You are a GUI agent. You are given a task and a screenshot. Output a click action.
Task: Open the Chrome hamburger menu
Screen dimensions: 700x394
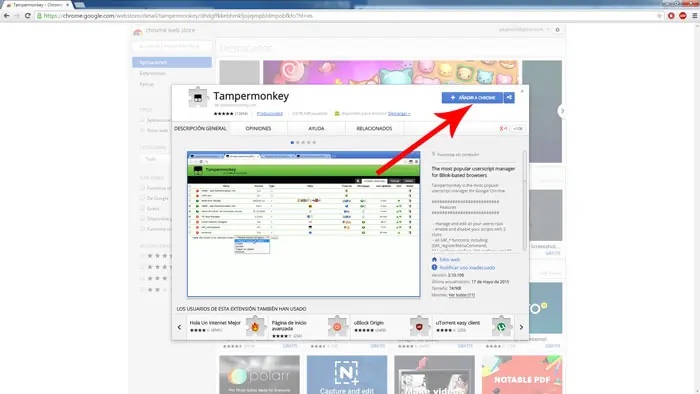click(x=695, y=16)
